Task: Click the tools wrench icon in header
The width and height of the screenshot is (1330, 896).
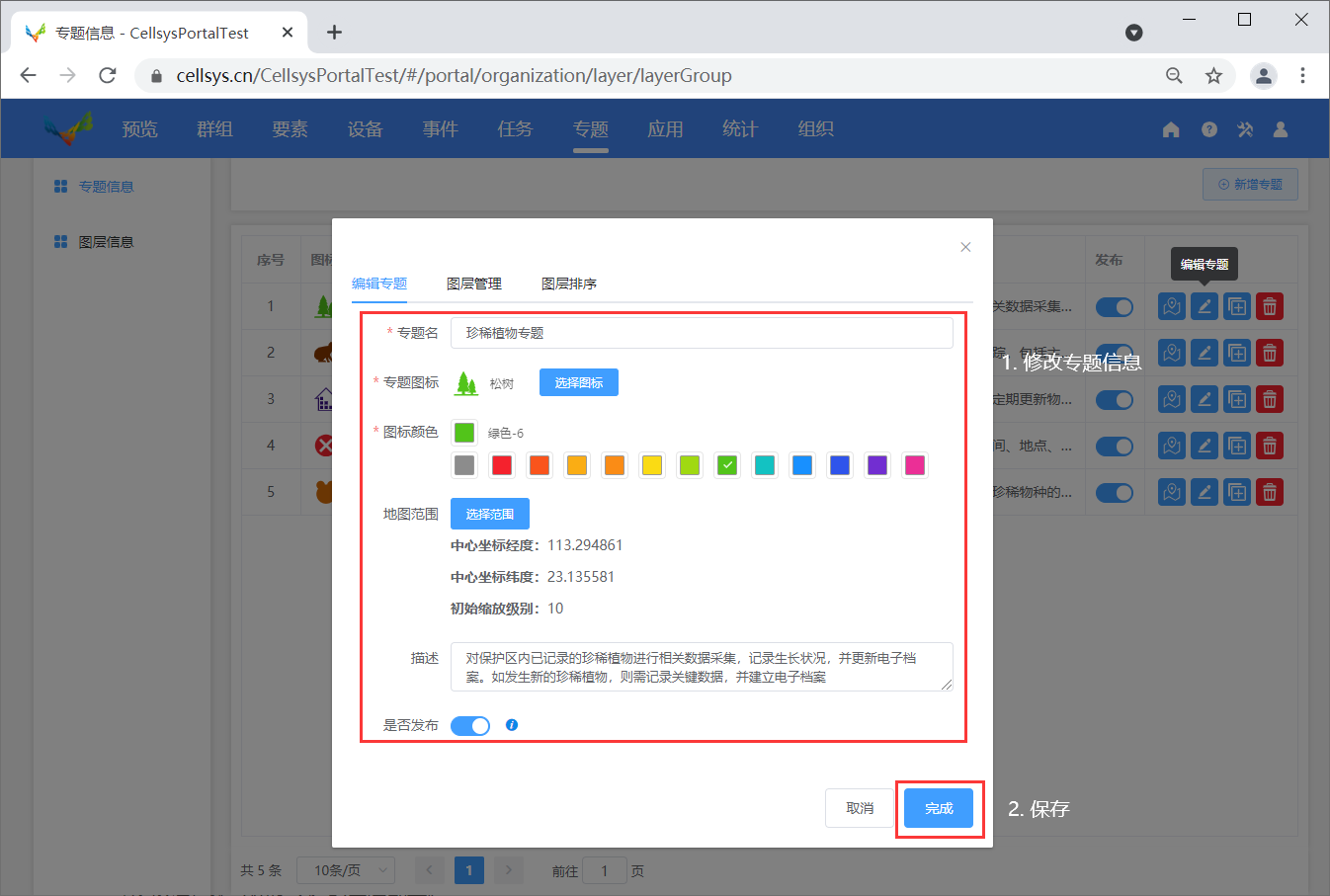Action: point(1245,129)
